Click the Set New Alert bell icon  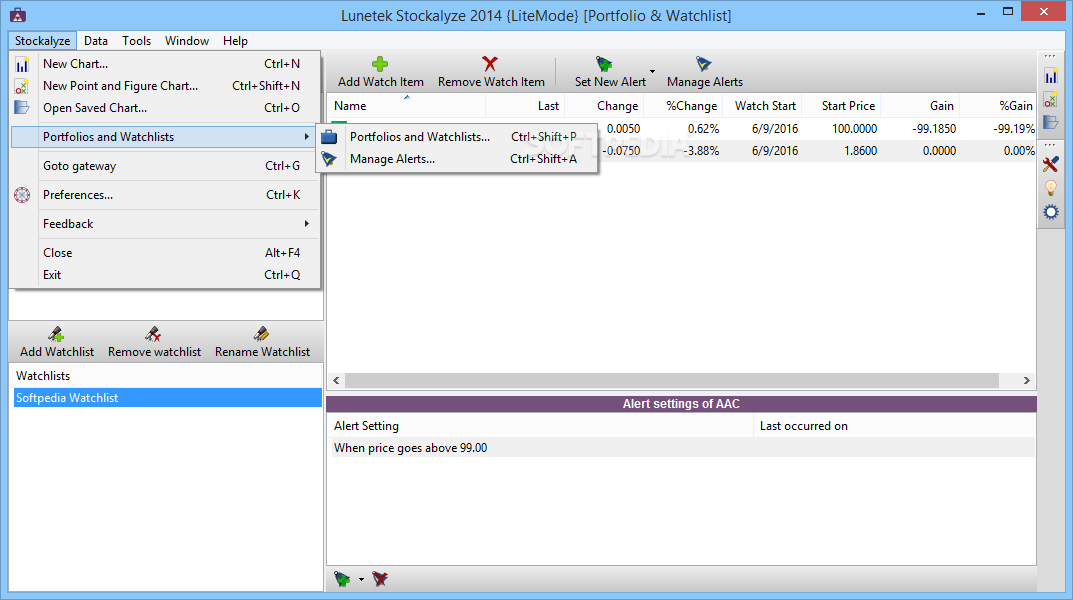[604, 64]
